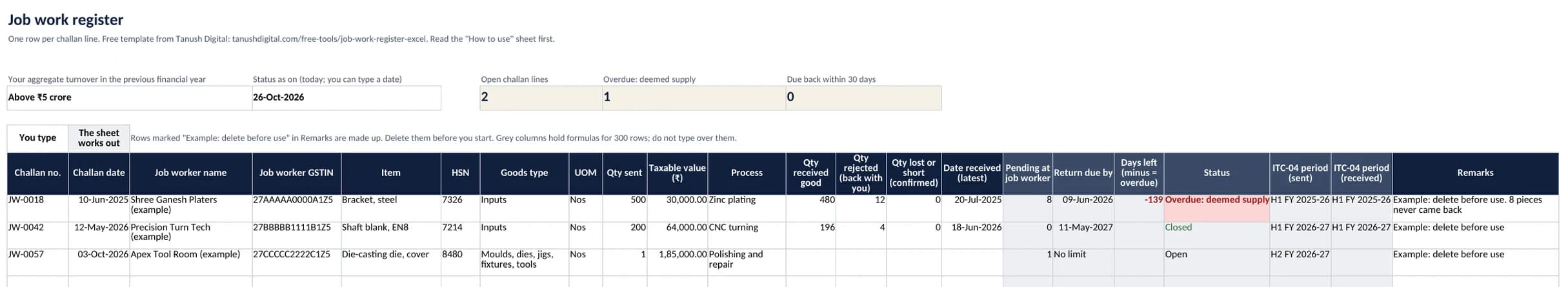This screenshot has height=287, width=1568.
Task: Select the Goods type column header
Action: 525,173
